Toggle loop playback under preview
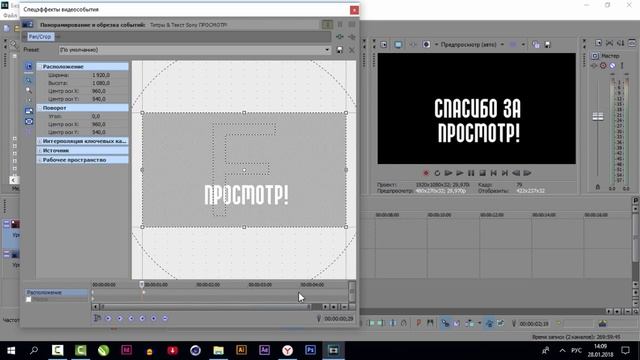Image resolution: width=640 pixels, height=360 pixels. (437, 173)
